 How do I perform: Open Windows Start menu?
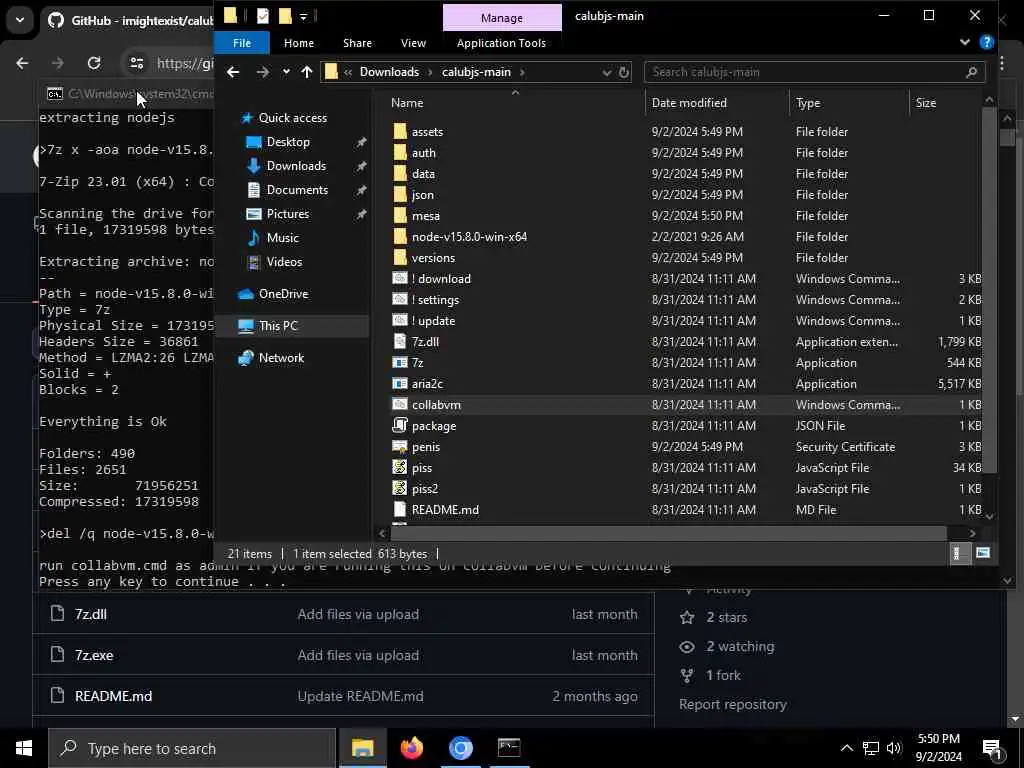pos(24,748)
